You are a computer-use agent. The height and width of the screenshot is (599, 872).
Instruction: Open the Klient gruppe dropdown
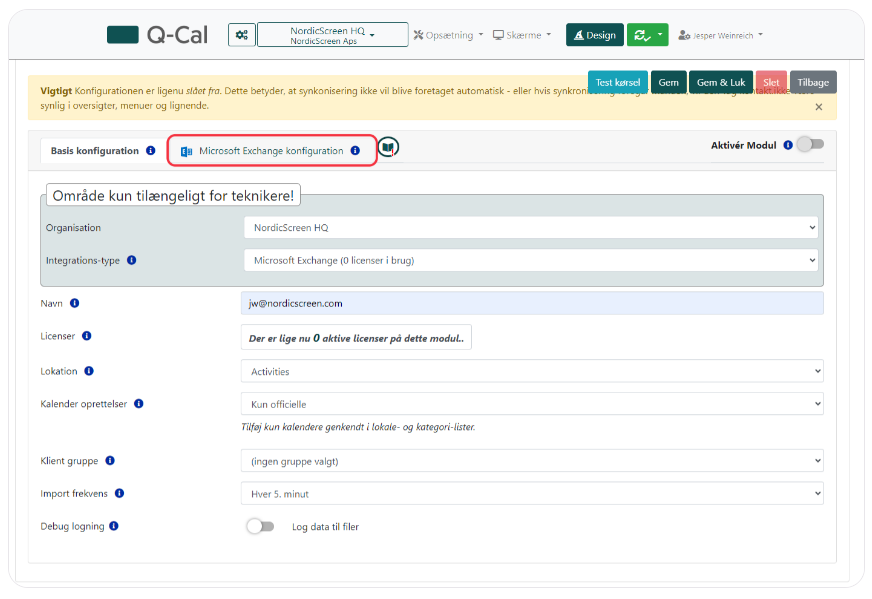tap(532, 461)
